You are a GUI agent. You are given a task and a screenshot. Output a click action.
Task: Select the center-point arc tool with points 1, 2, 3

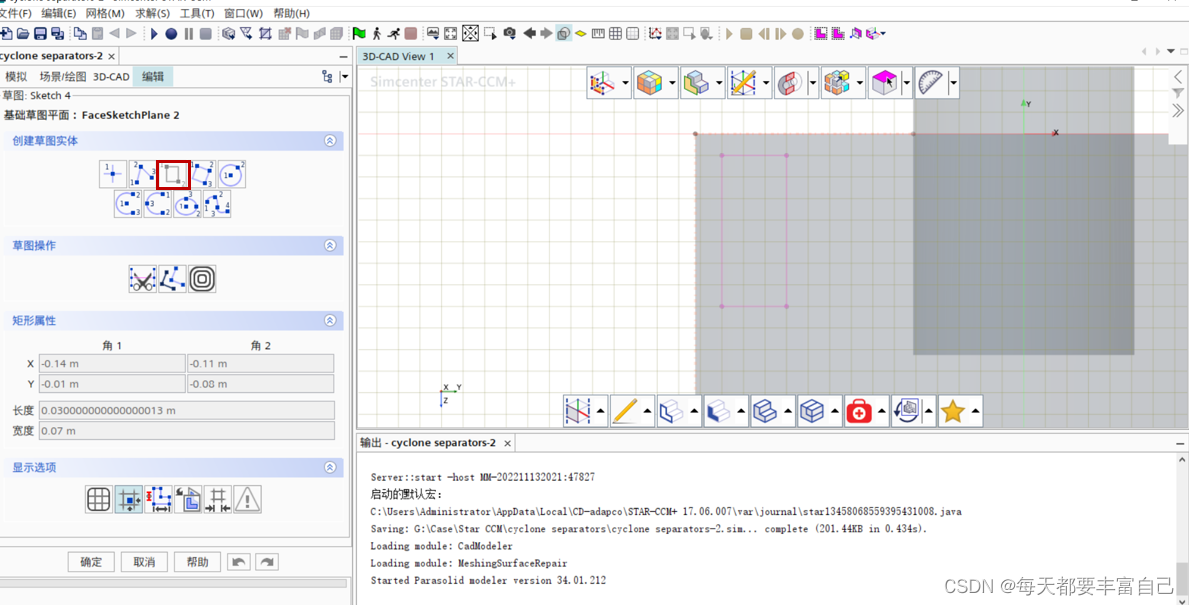pyautogui.click(x=128, y=204)
